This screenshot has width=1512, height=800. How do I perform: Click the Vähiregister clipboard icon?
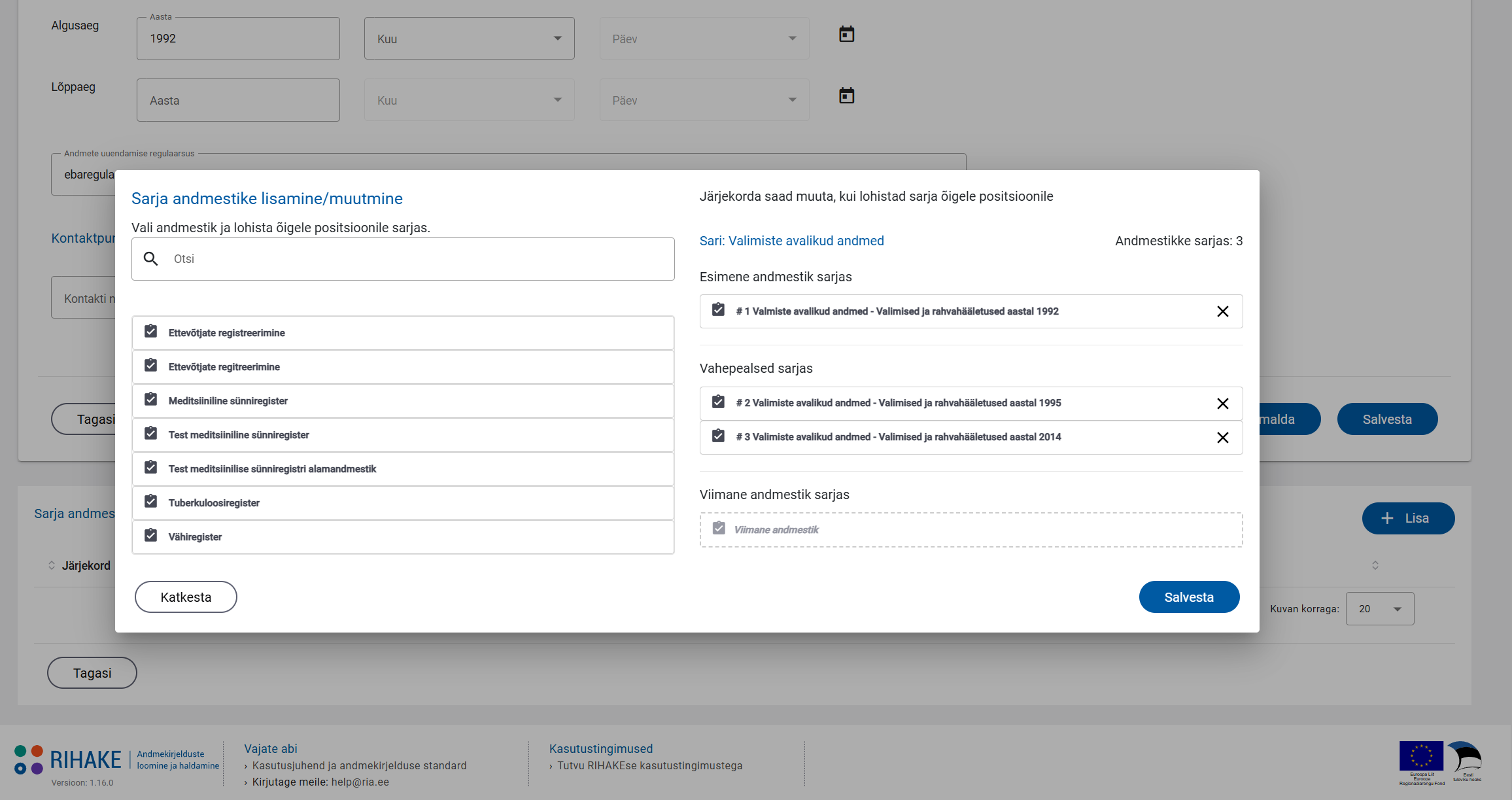click(x=151, y=536)
